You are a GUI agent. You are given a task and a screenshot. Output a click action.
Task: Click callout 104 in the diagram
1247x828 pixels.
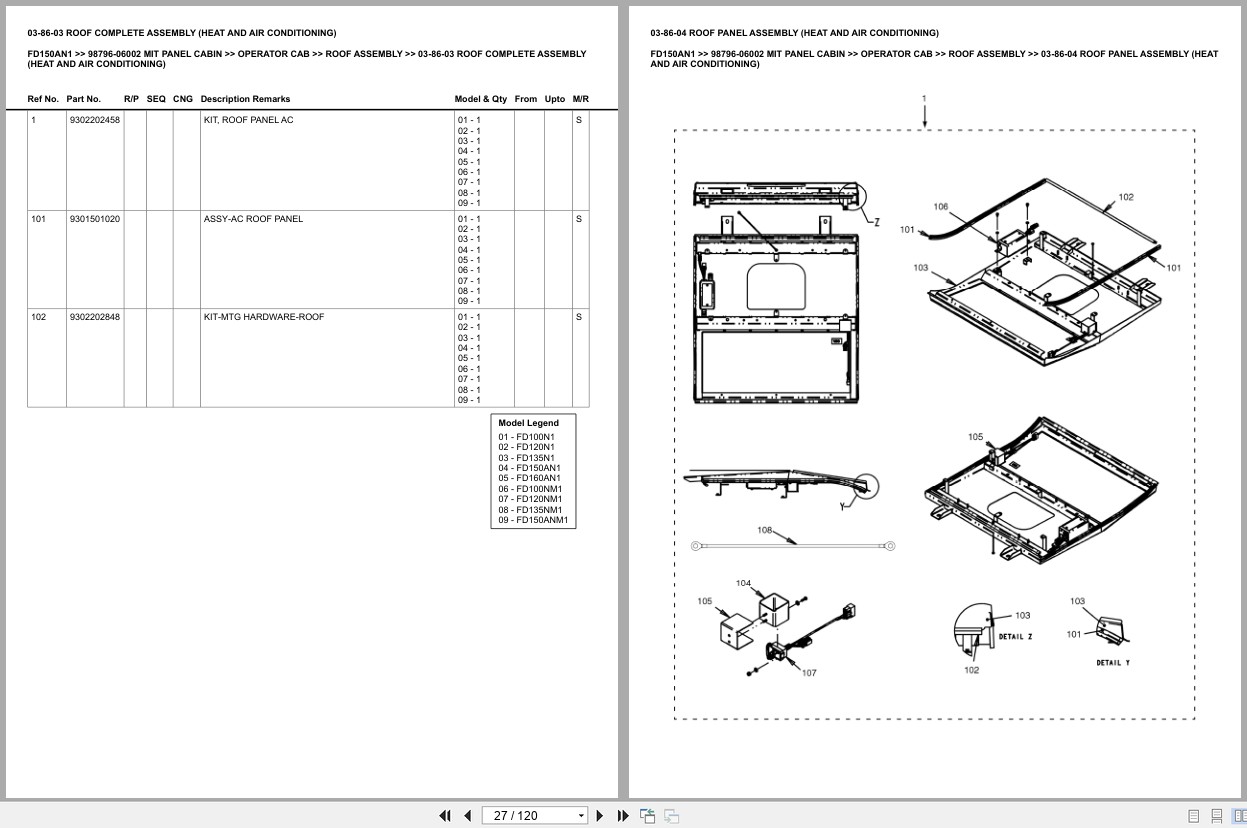click(x=743, y=583)
